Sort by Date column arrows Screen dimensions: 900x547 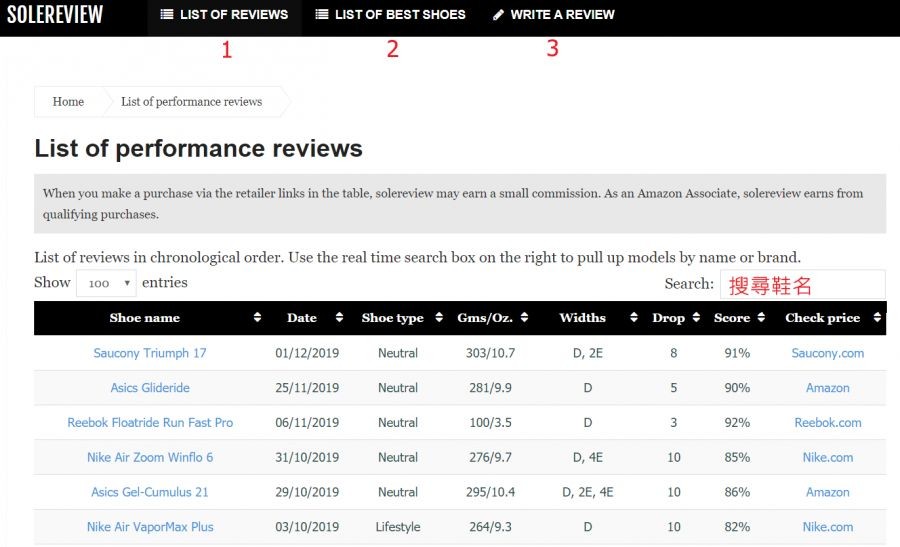point(339,317)
